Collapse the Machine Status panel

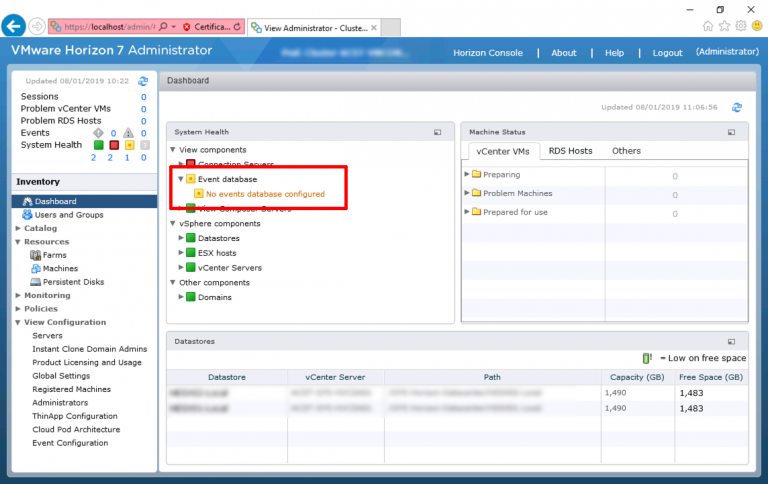(x=731, y=132)
